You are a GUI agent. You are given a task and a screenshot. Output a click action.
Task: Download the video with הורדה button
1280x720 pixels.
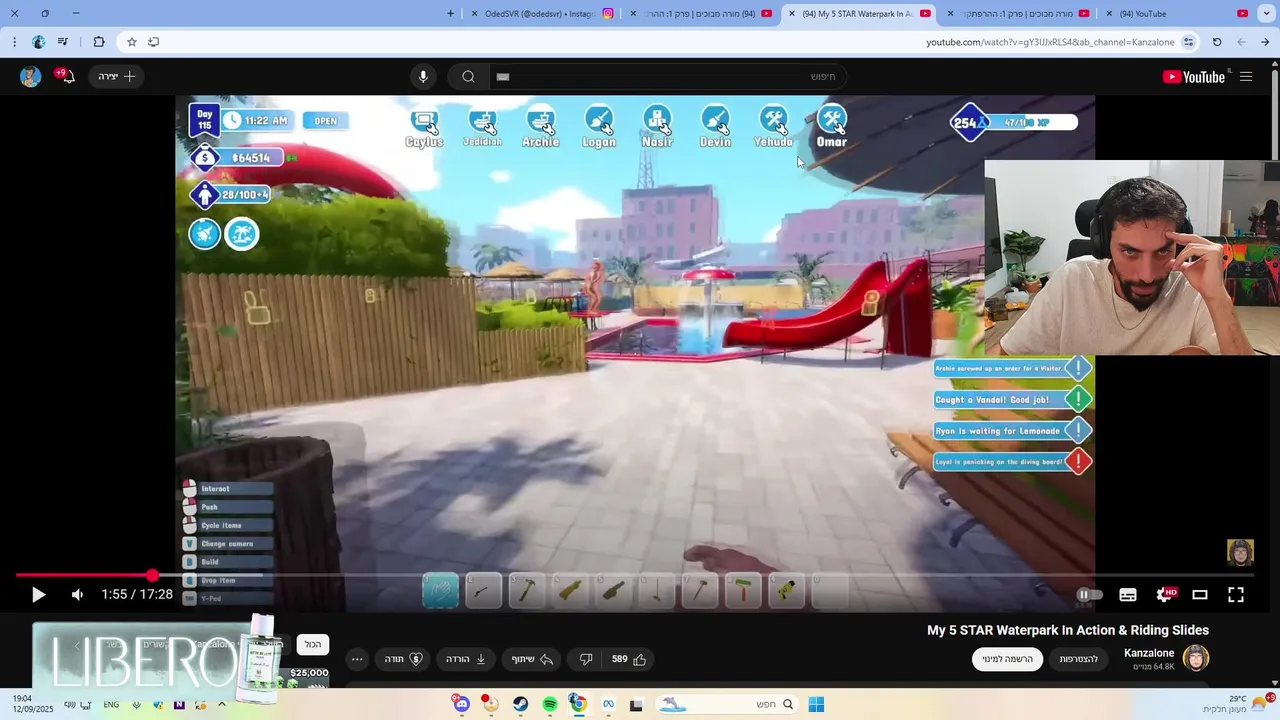tap(465, 659)
